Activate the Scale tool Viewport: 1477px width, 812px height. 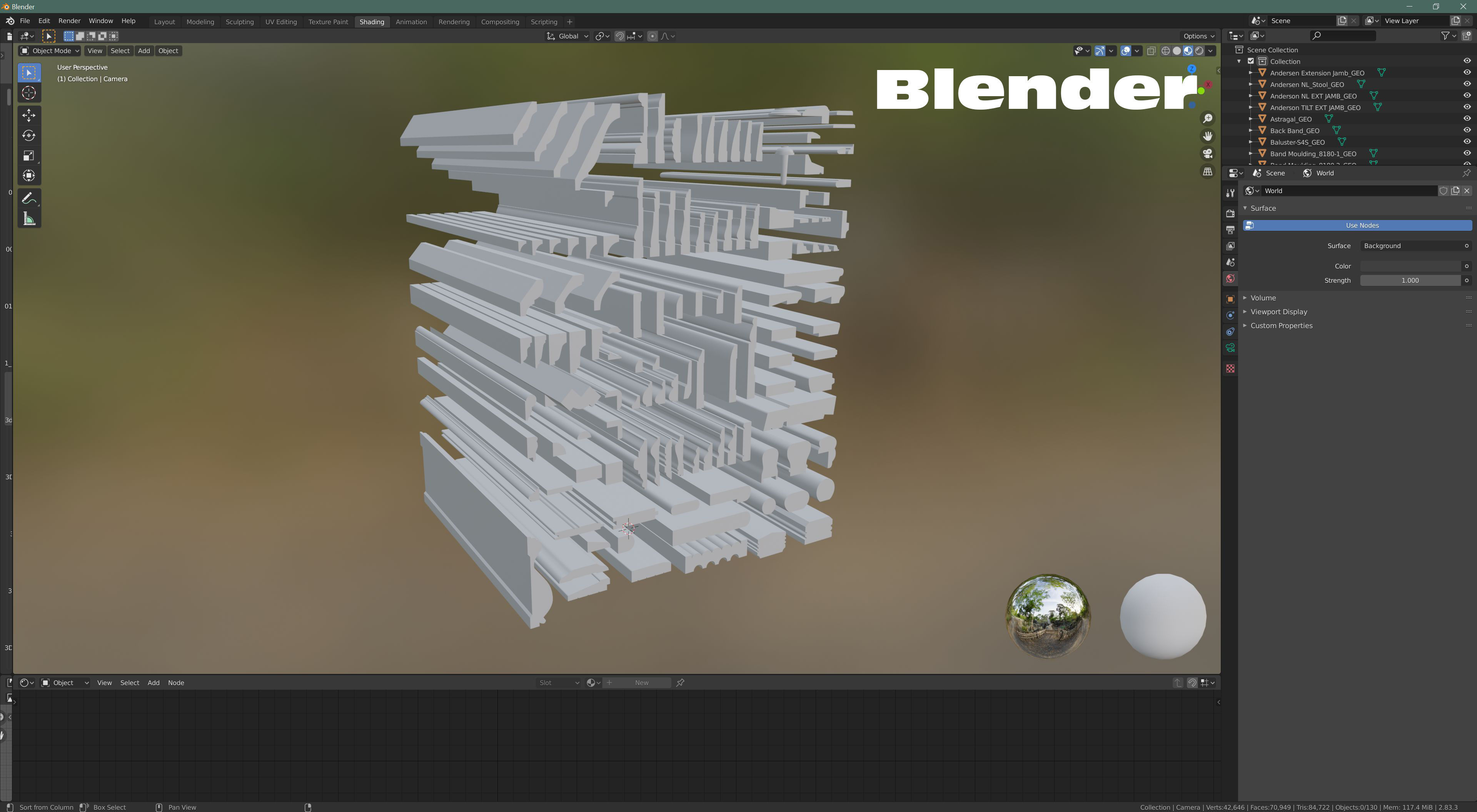tap(29, 155)
